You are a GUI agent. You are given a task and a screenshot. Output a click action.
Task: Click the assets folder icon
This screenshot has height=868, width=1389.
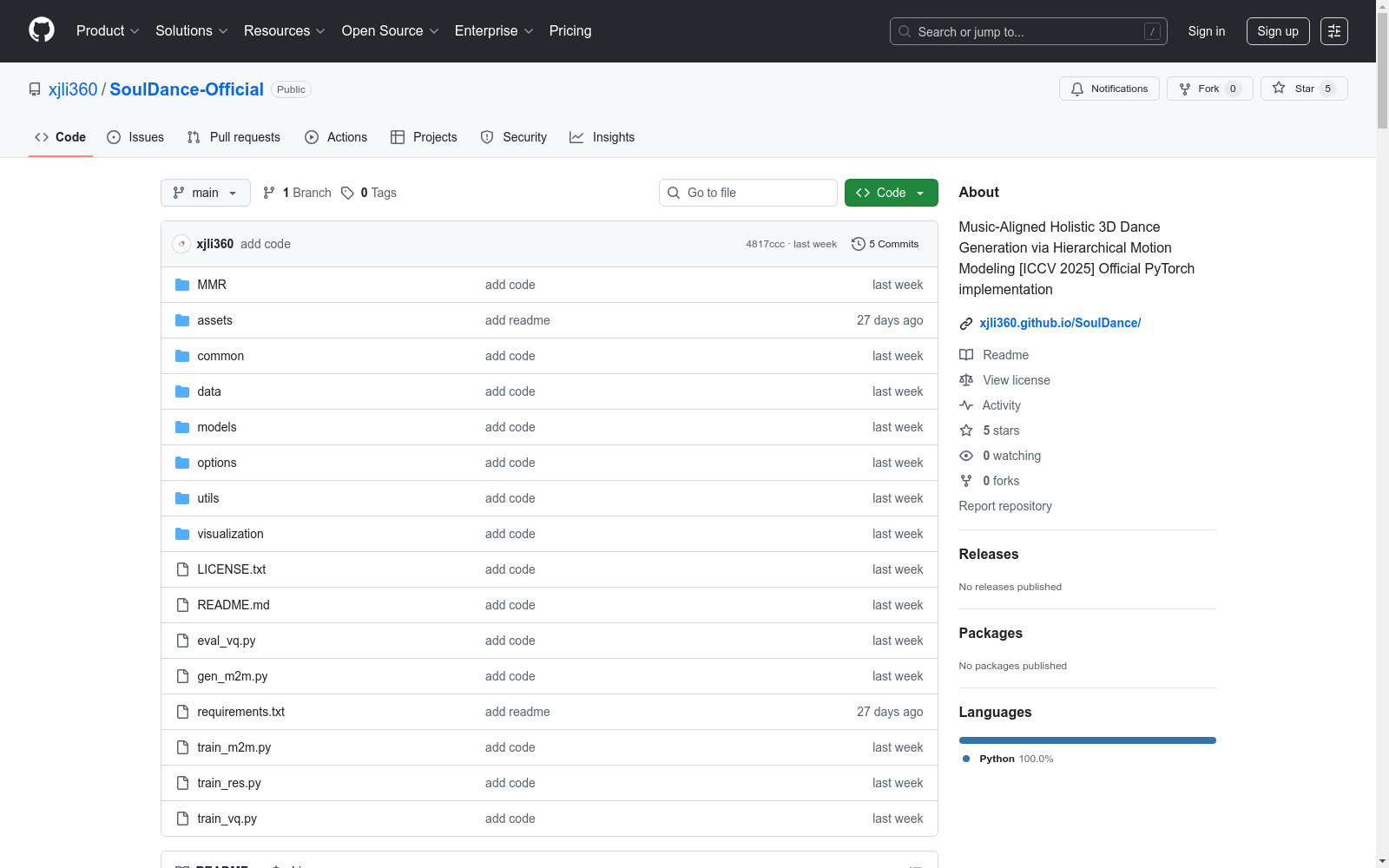pos(182,320)
